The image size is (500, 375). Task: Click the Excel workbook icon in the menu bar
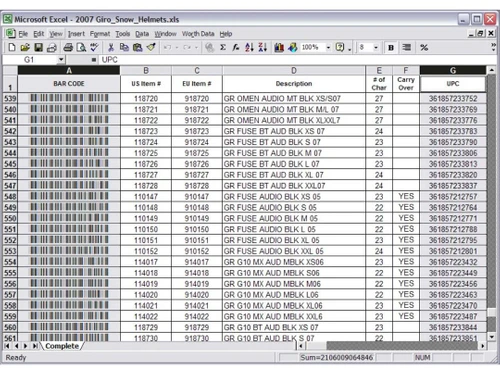coord(10,33)
